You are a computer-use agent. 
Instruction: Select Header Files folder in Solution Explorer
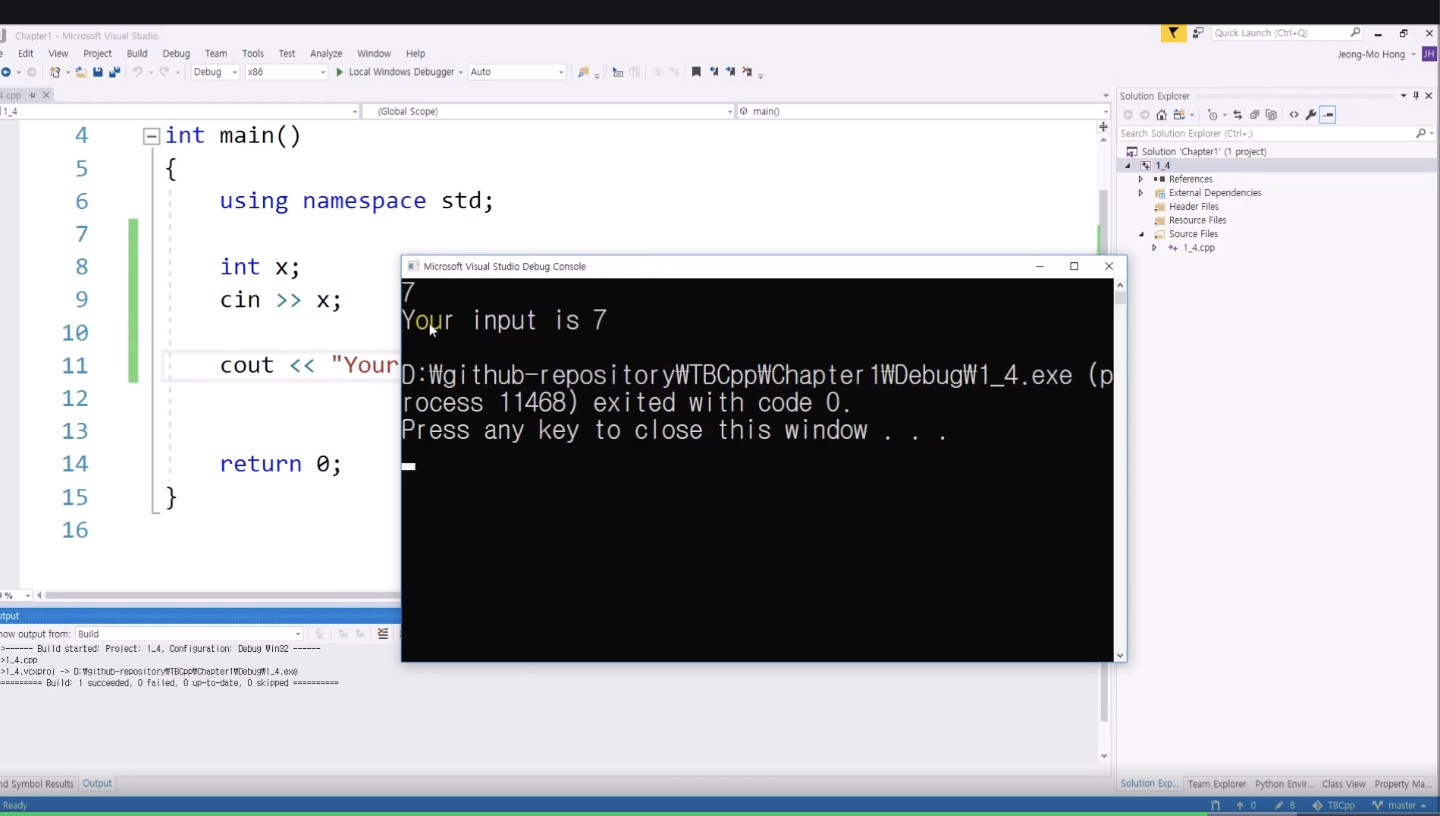click(1193, 207)
